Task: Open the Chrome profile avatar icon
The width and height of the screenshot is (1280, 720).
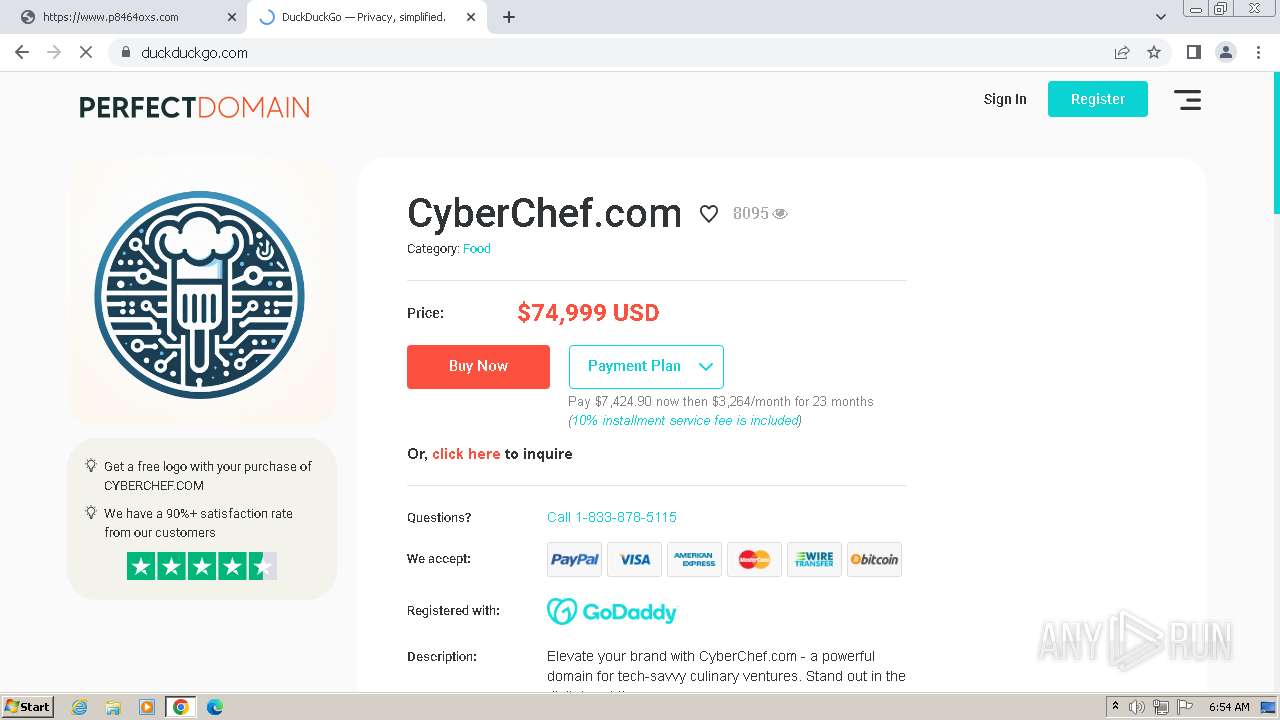Action: pos(1226,52)
